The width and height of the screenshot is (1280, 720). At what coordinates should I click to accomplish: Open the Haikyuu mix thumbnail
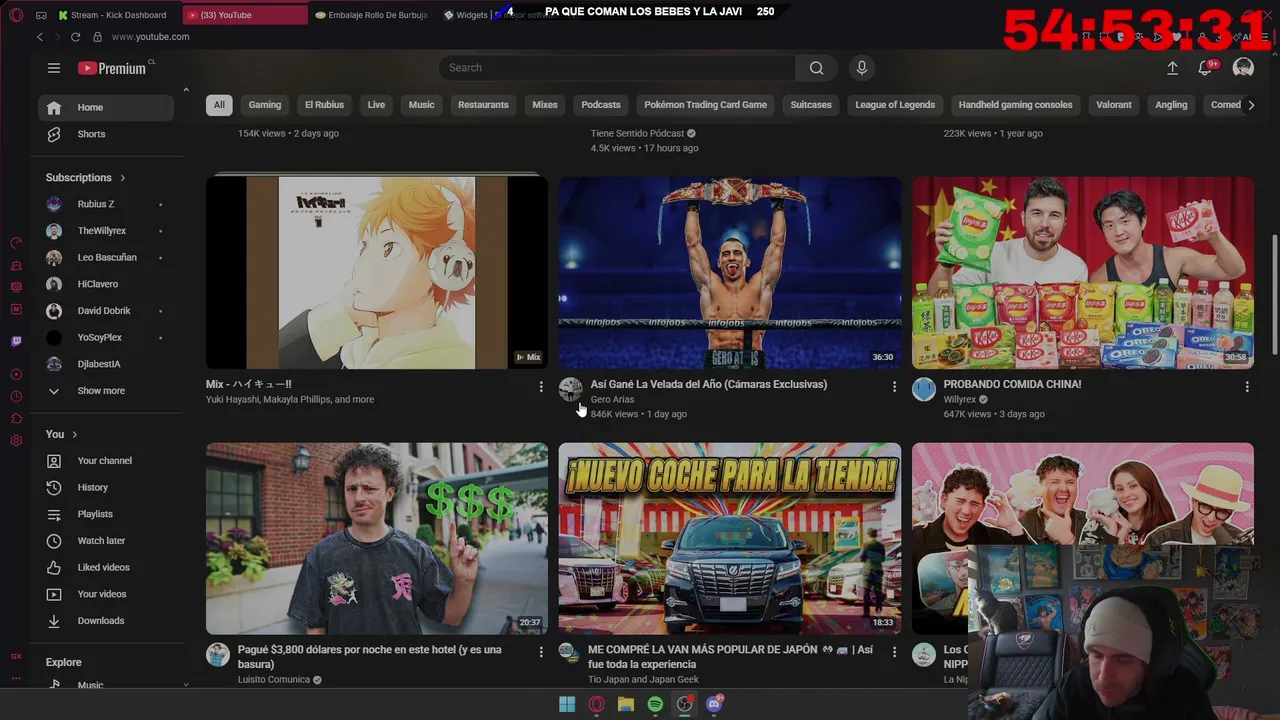[x=377, y=273]
